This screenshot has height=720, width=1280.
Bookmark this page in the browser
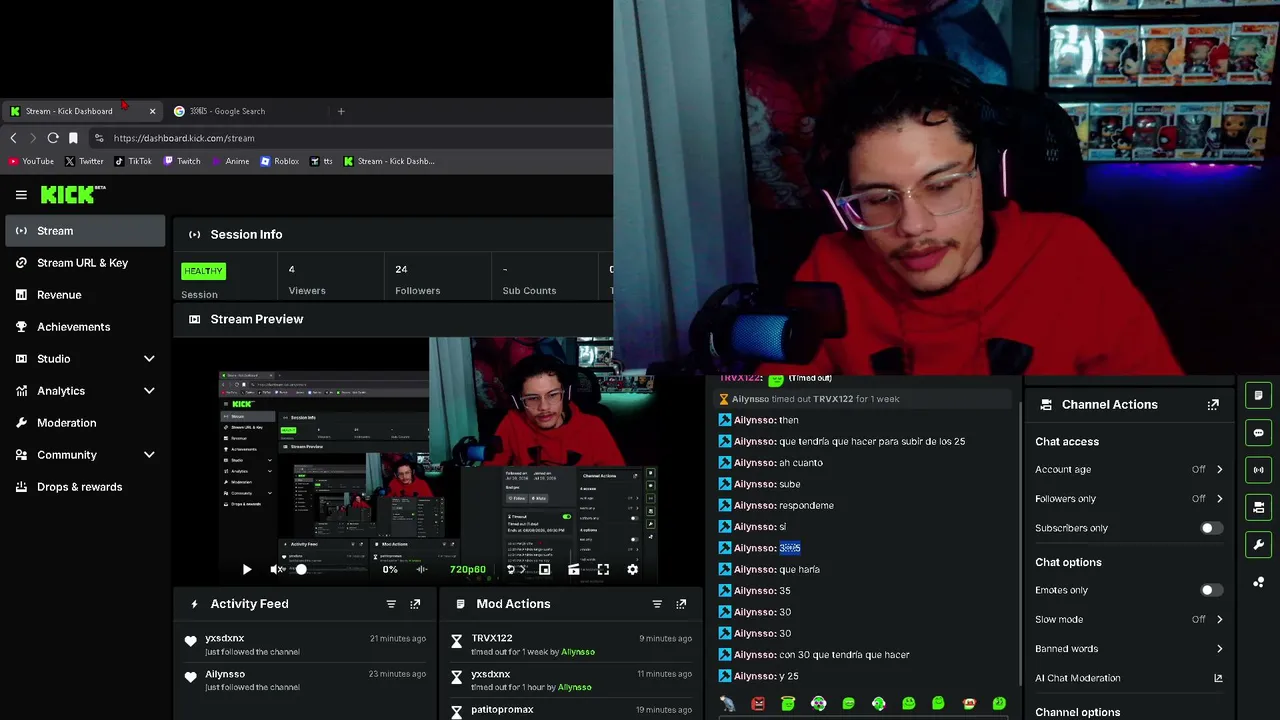pyautogui.click(x=73, y=138)
